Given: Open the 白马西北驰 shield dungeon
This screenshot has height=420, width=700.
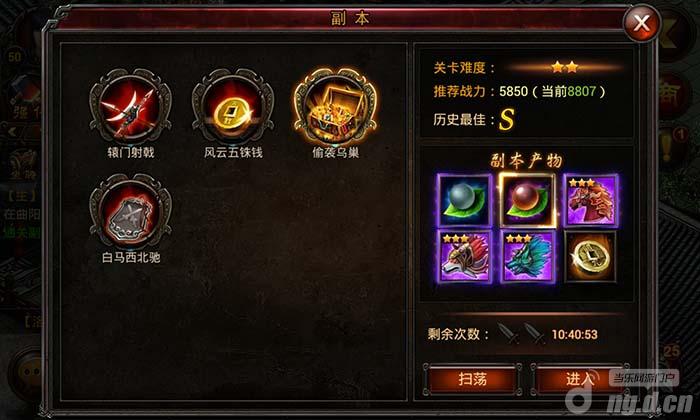Looking at the screenshot, I should tap(130, 212).
